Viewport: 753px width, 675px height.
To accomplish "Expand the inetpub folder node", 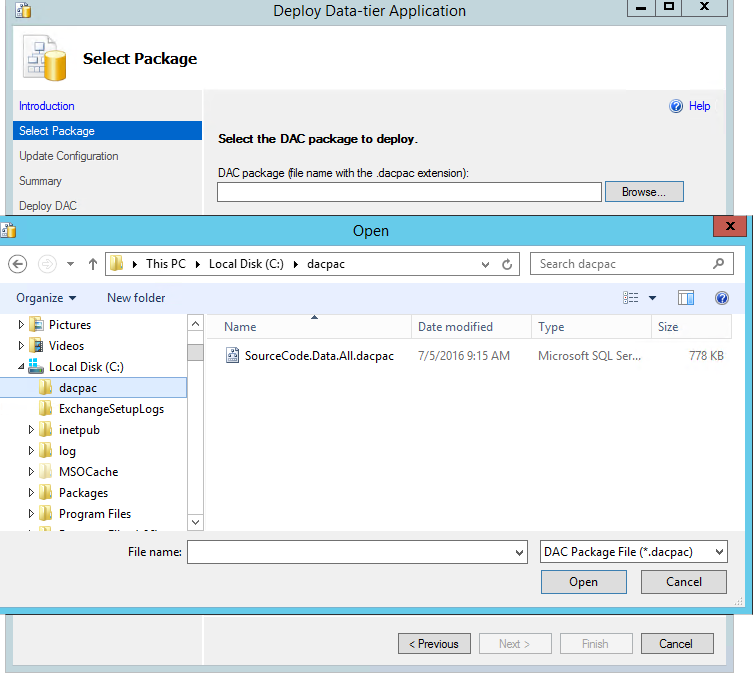I will (32, 430).
